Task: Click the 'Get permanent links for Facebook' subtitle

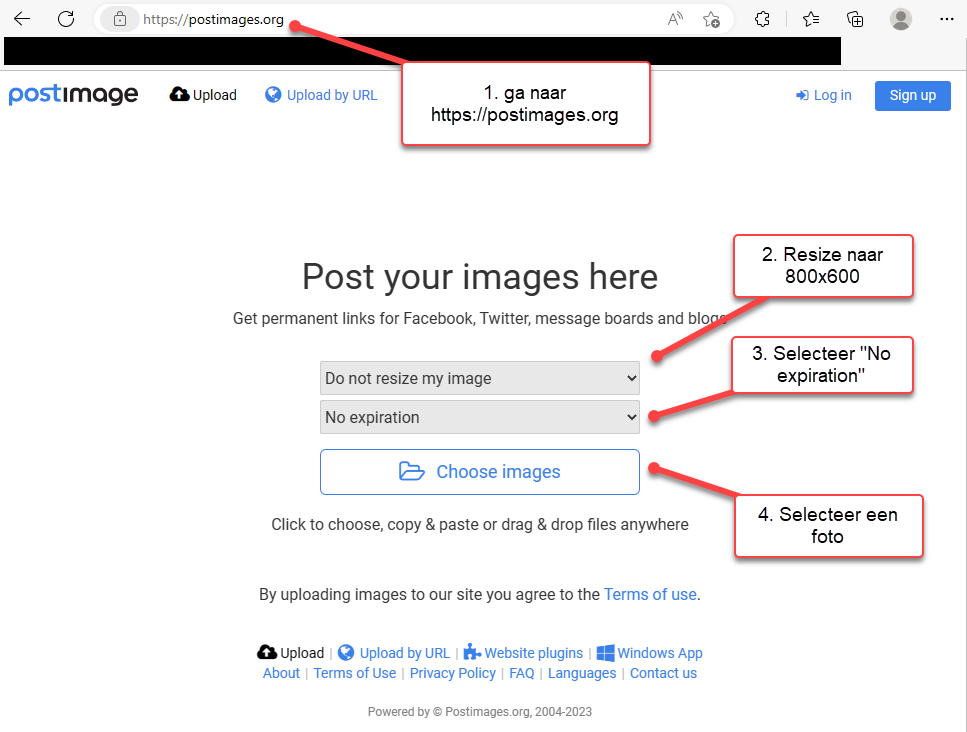Action: coord(480,318)
